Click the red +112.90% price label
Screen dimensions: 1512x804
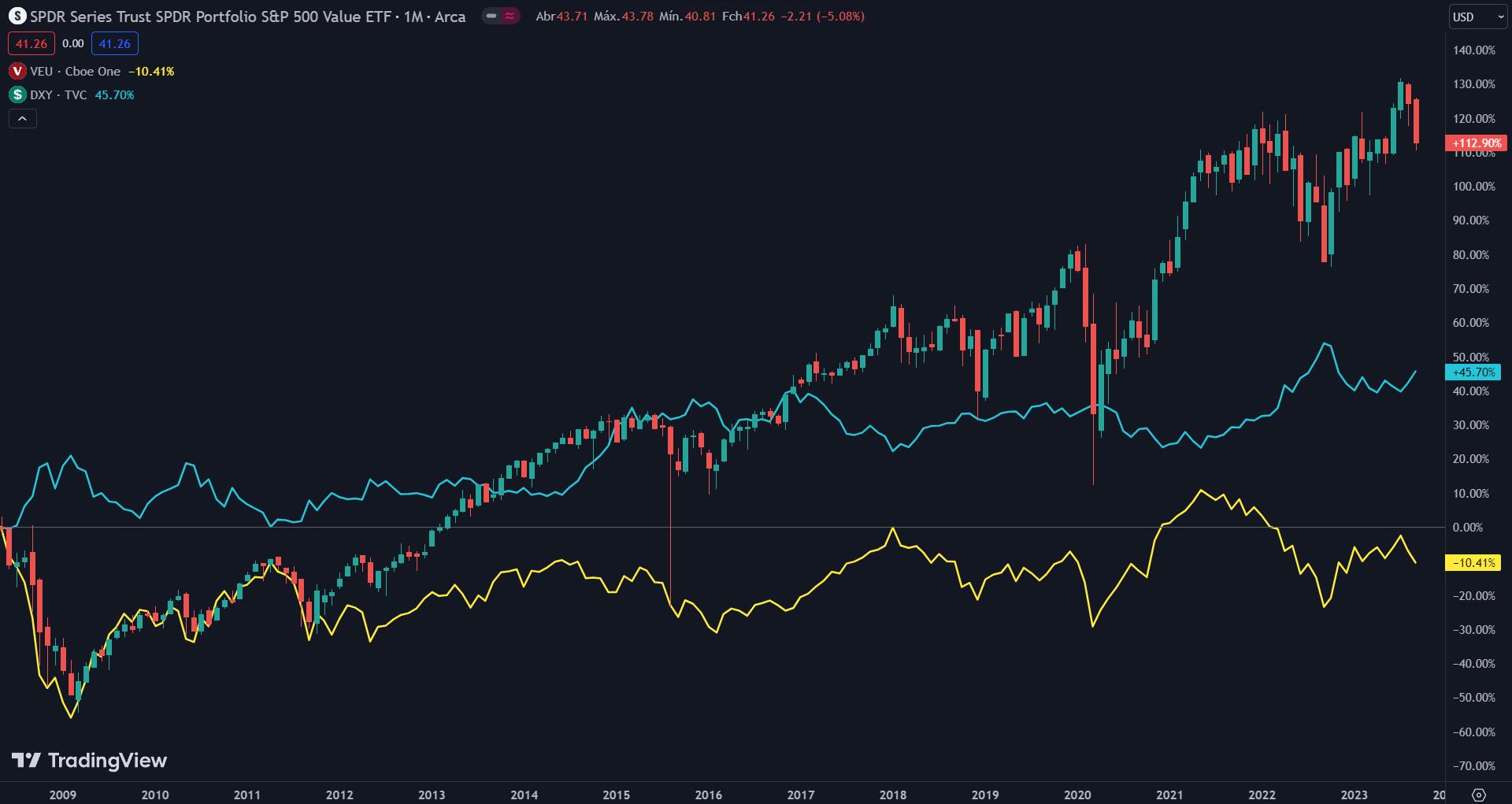[x=1477, y=143]
